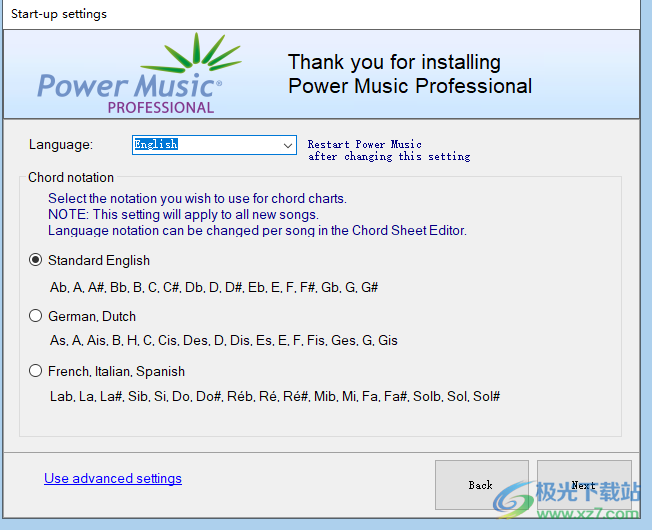Click the Back button
This screenshot has height=530, width=652.
[x=482, y=485]
